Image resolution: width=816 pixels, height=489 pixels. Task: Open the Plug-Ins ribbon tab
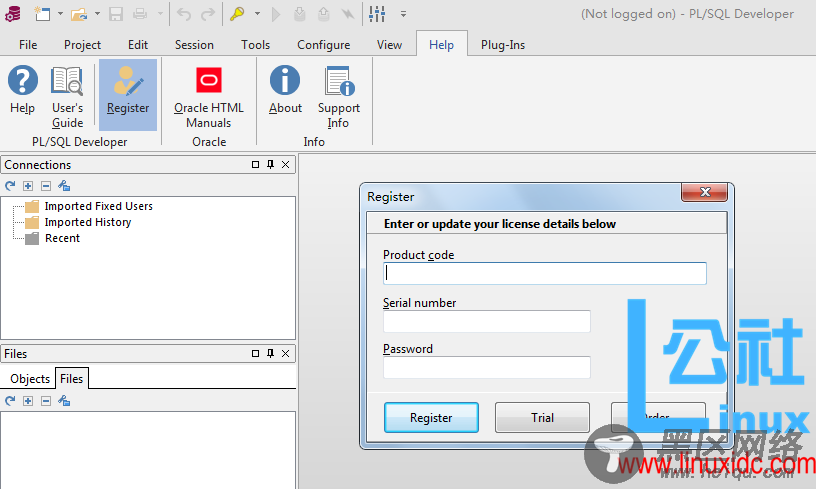pyautogui.click(x=503, y=45)
